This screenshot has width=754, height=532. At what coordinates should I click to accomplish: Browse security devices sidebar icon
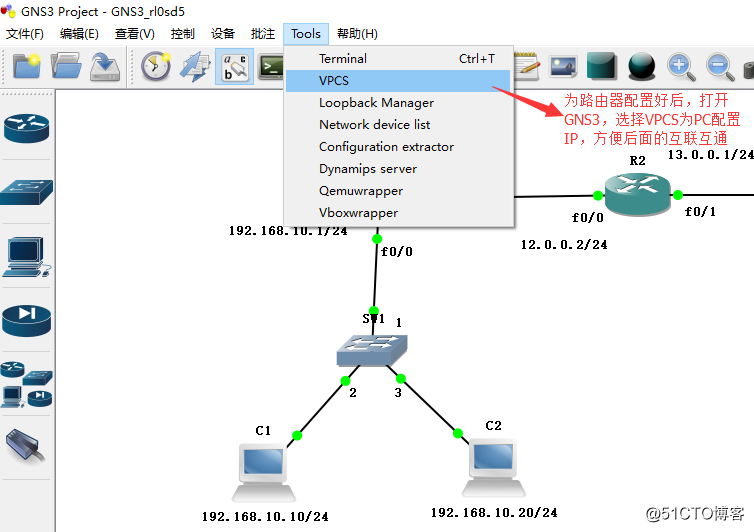[26, 320]
